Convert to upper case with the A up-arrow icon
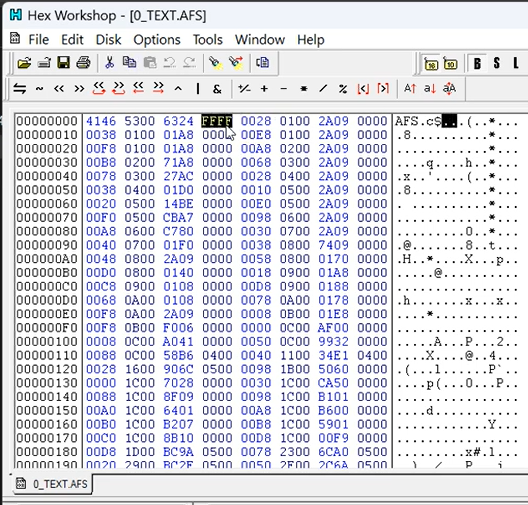The width and height of the screenshot is (528, 505). tap(410, 89)
